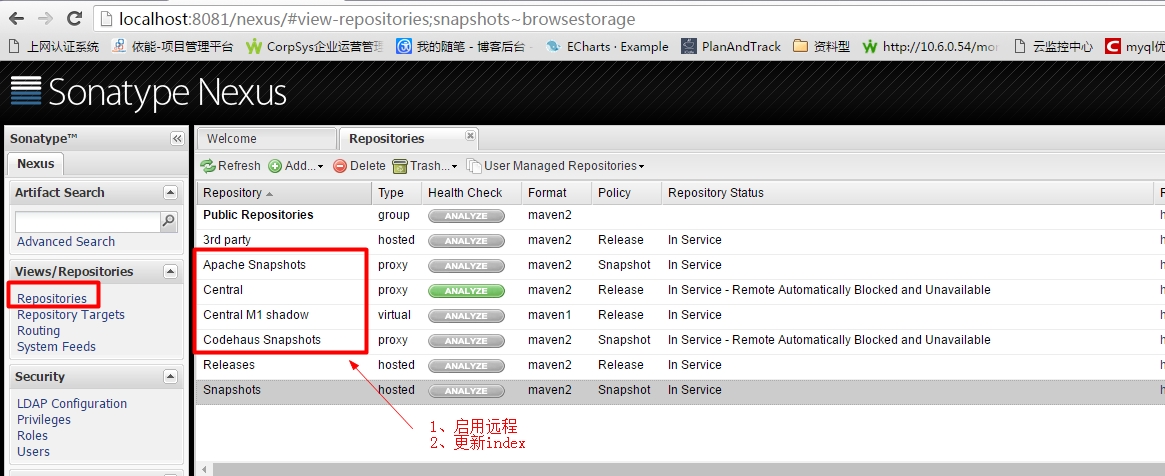The image size is (1165, 476).
Task: Refresh the repository list
Action: (230, 166)
